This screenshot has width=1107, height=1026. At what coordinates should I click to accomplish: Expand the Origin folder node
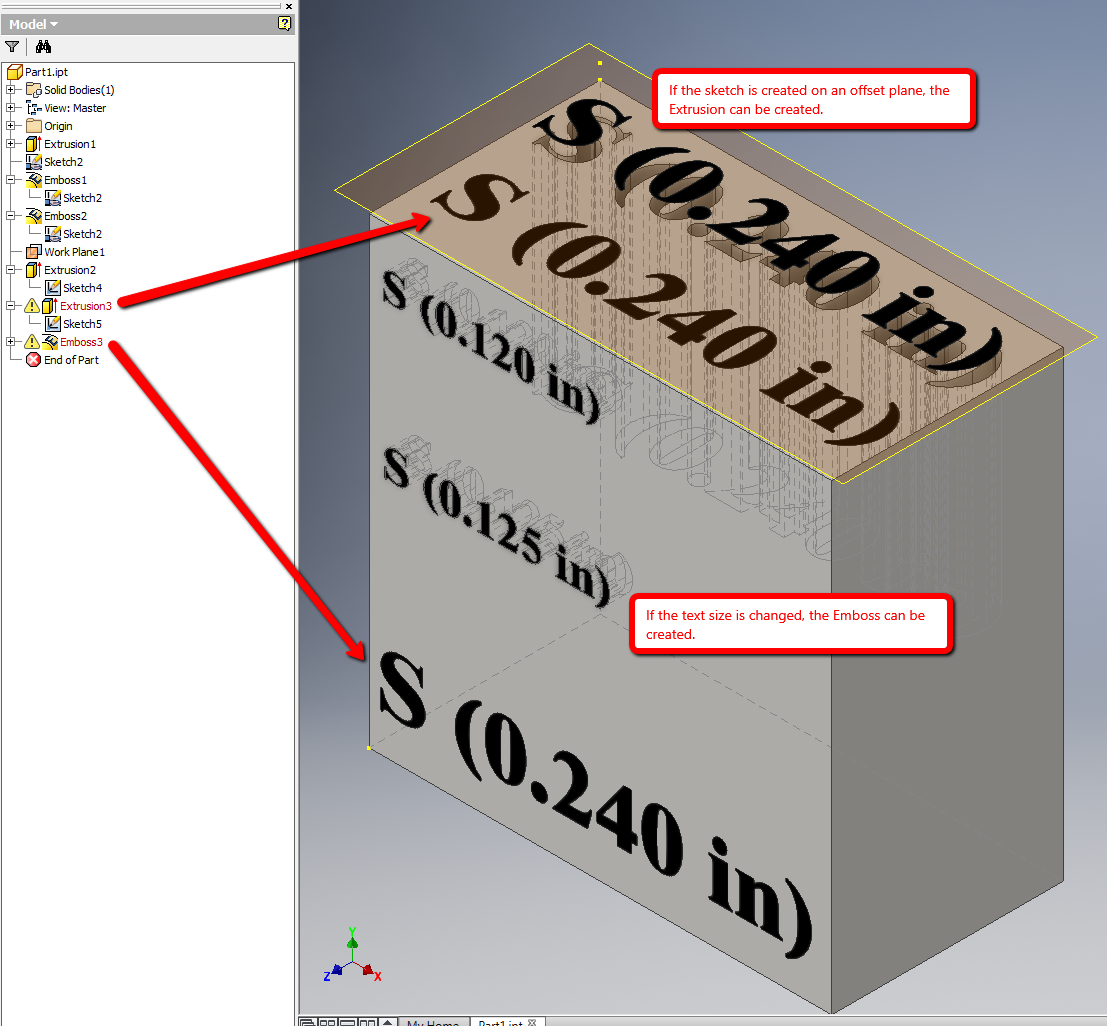(x=11, y=126)
